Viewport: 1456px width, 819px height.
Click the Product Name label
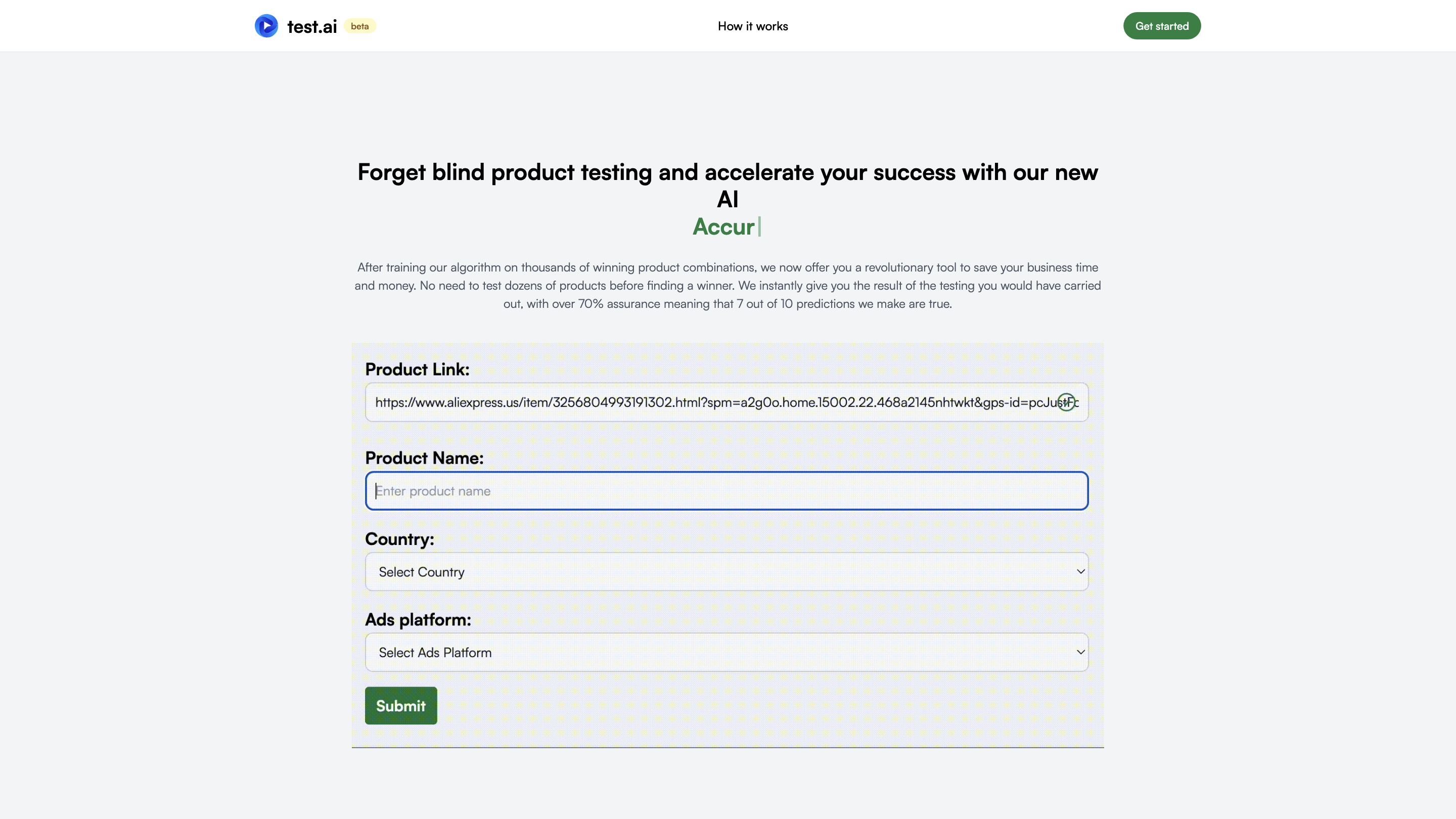(425, 457)
